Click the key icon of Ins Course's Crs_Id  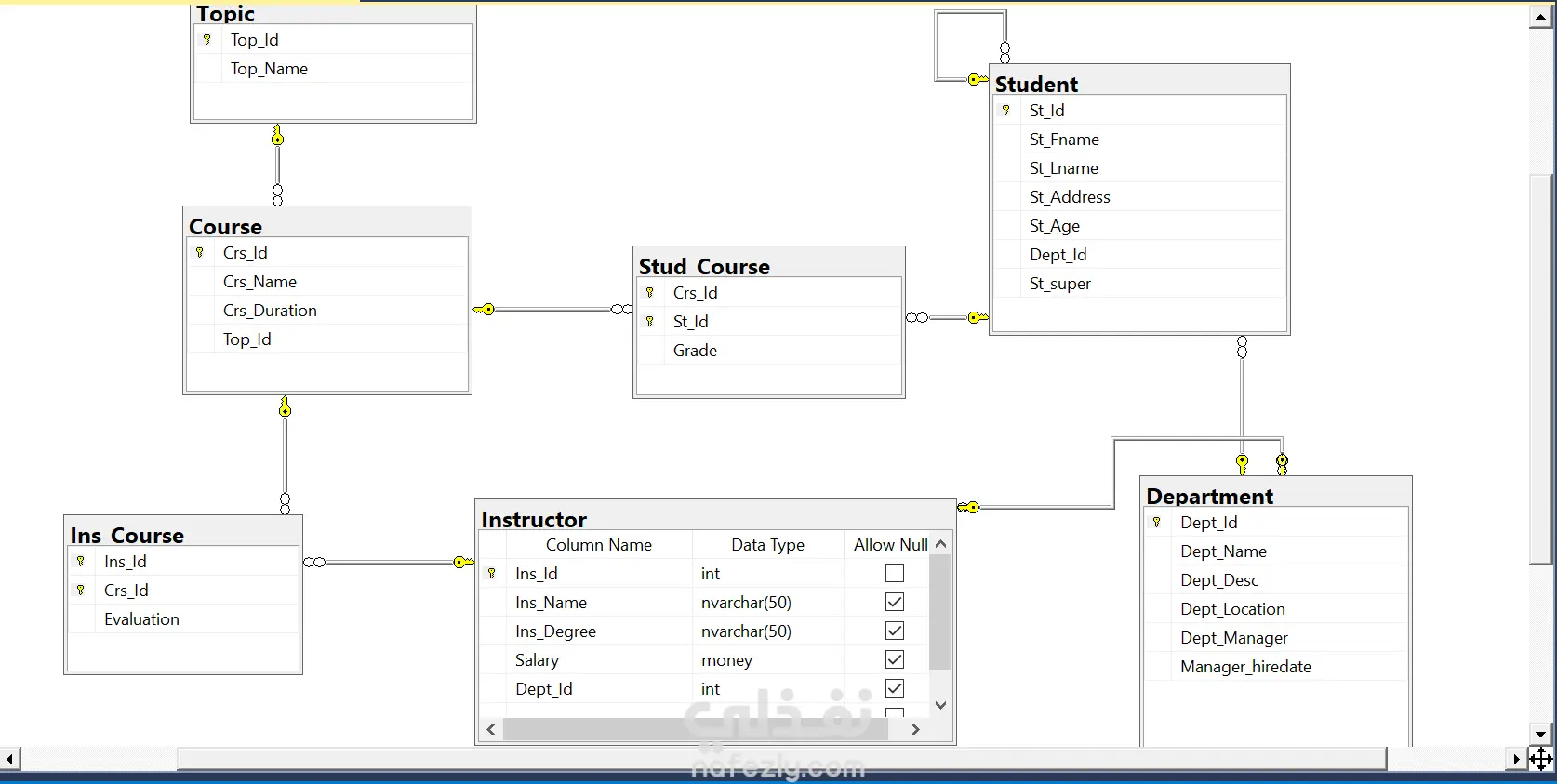pos(81,590)
